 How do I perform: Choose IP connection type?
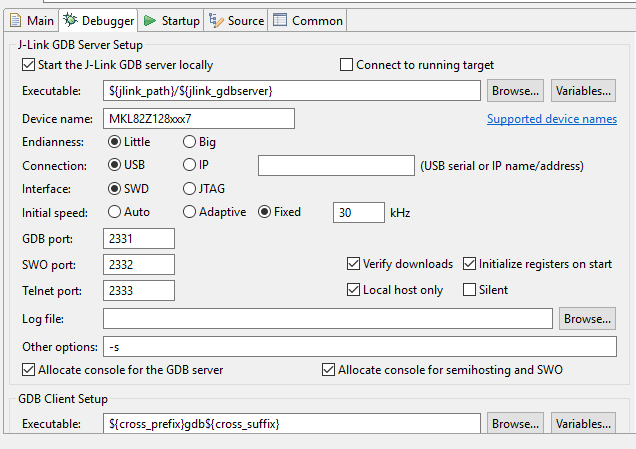pos(190,164)
